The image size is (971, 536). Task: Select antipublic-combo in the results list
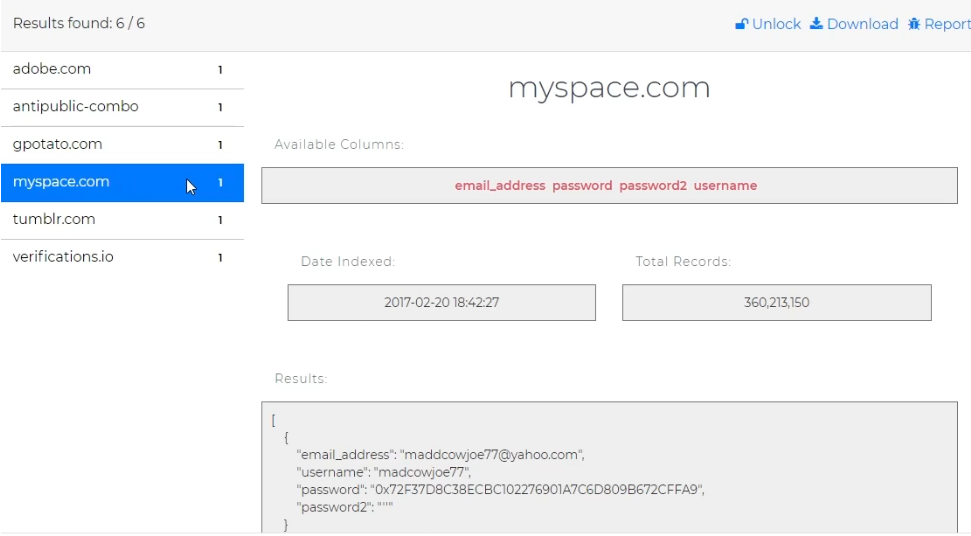[x=123, y=108]
